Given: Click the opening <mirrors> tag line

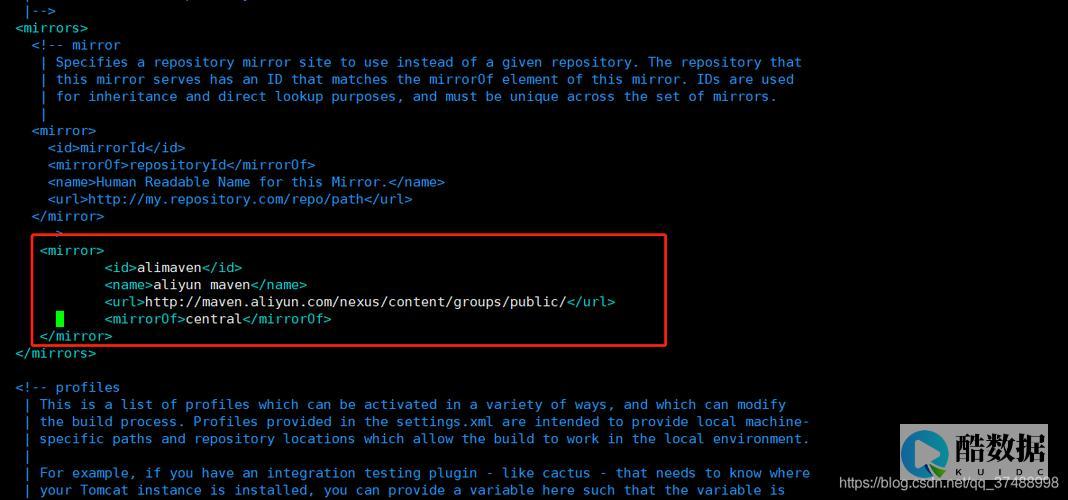Looking at the screenshot, I should click(52, 28).
